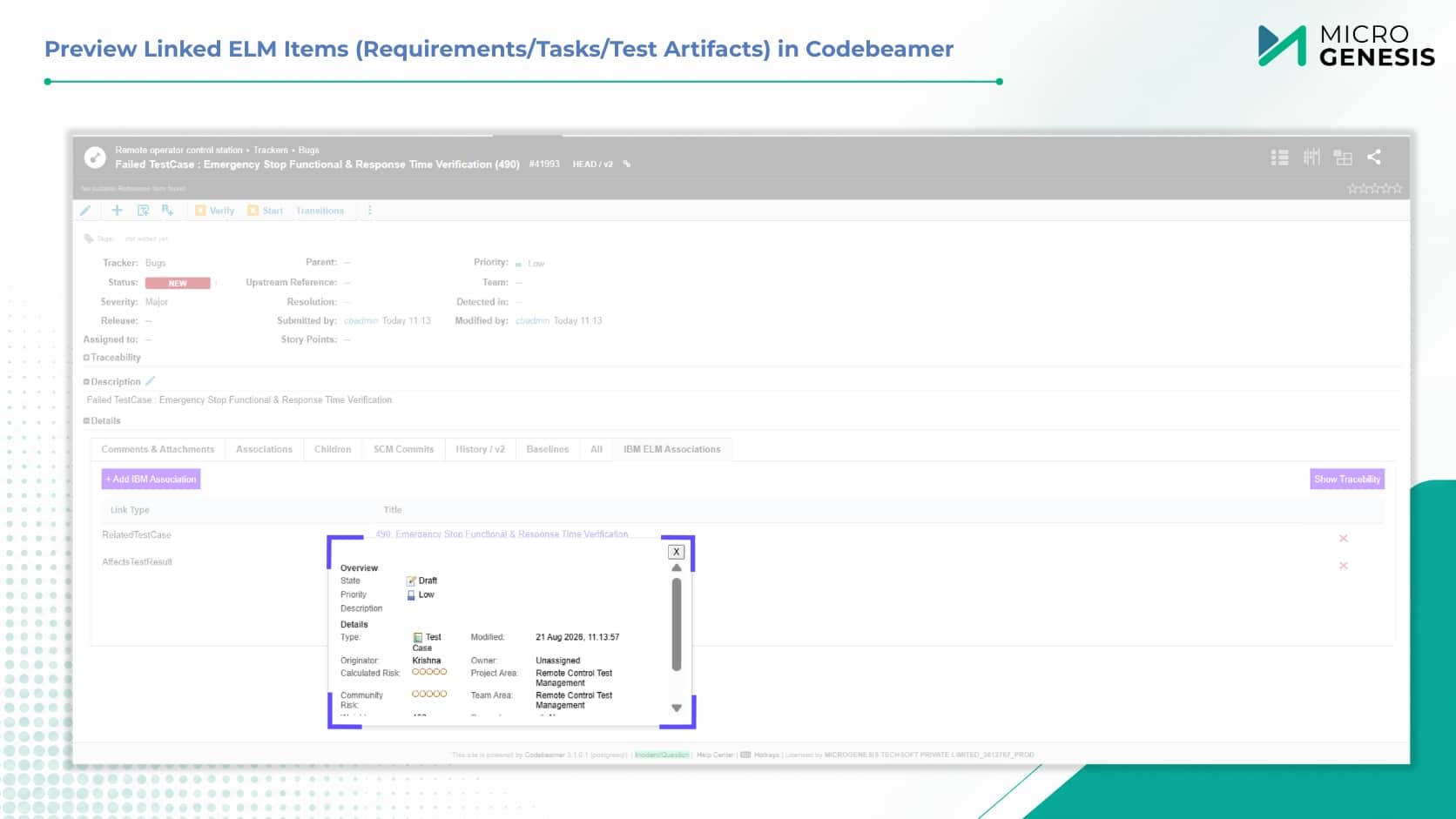Click the Remote operator control station breadcrumb
Image resolution: width=1456 pixels, height=819 pixels.
(179, 151)
